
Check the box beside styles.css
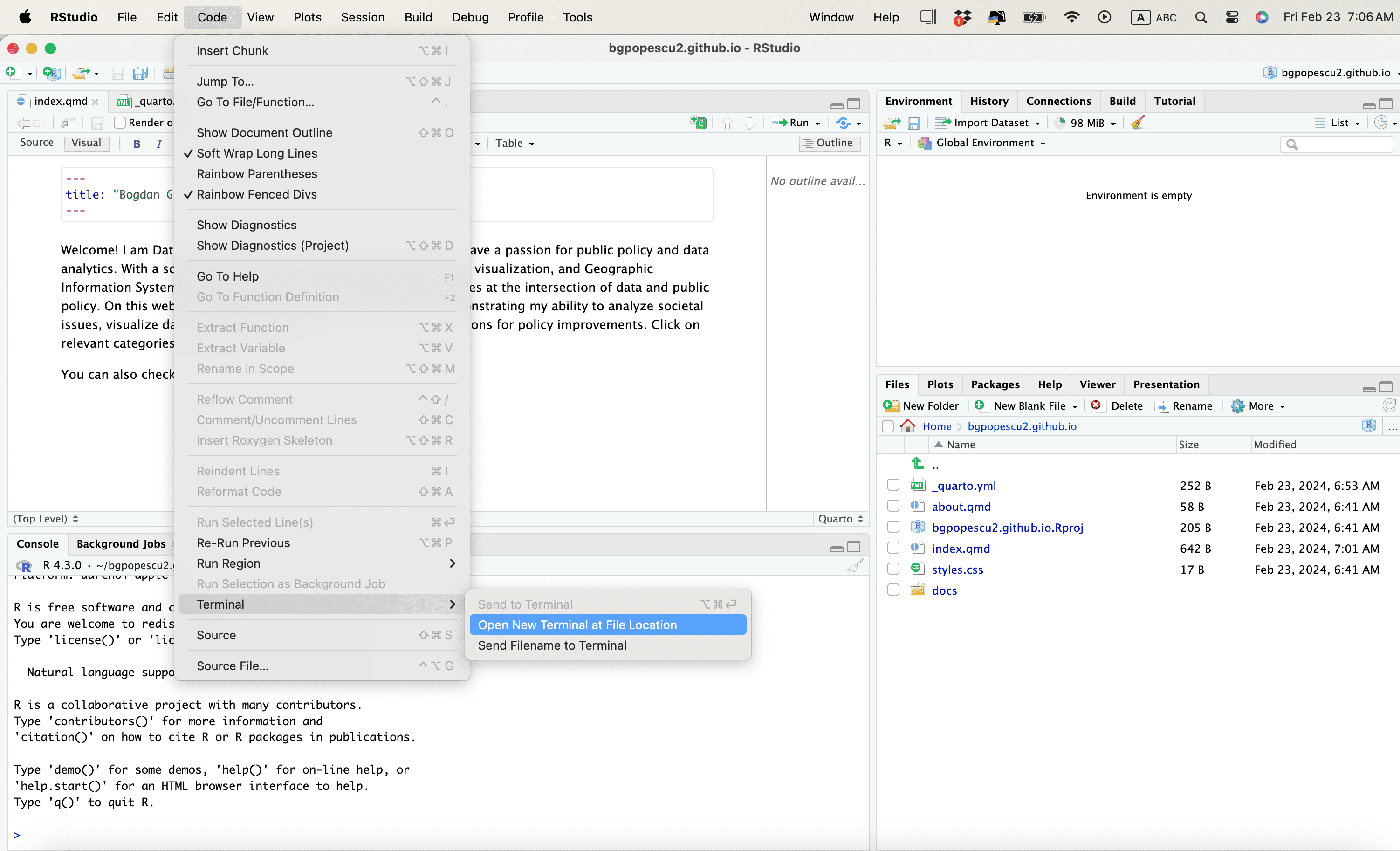pos(893,569)
